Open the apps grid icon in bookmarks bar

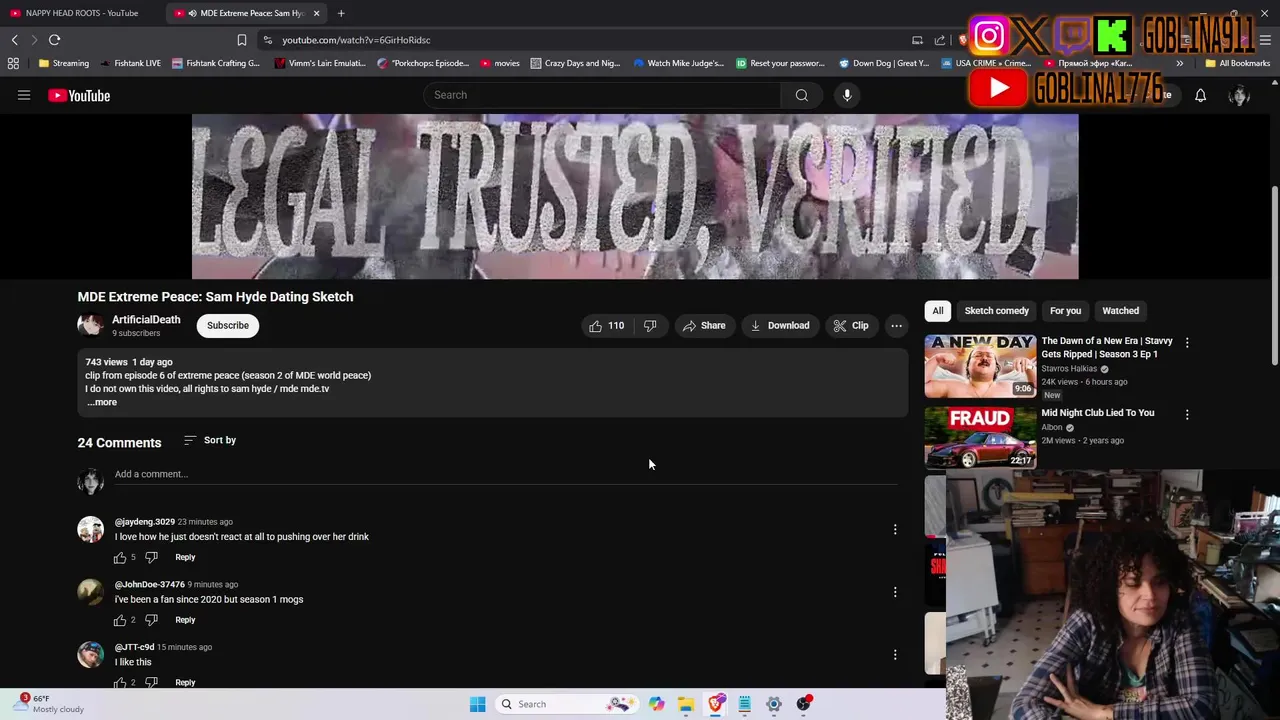(13, 63)
